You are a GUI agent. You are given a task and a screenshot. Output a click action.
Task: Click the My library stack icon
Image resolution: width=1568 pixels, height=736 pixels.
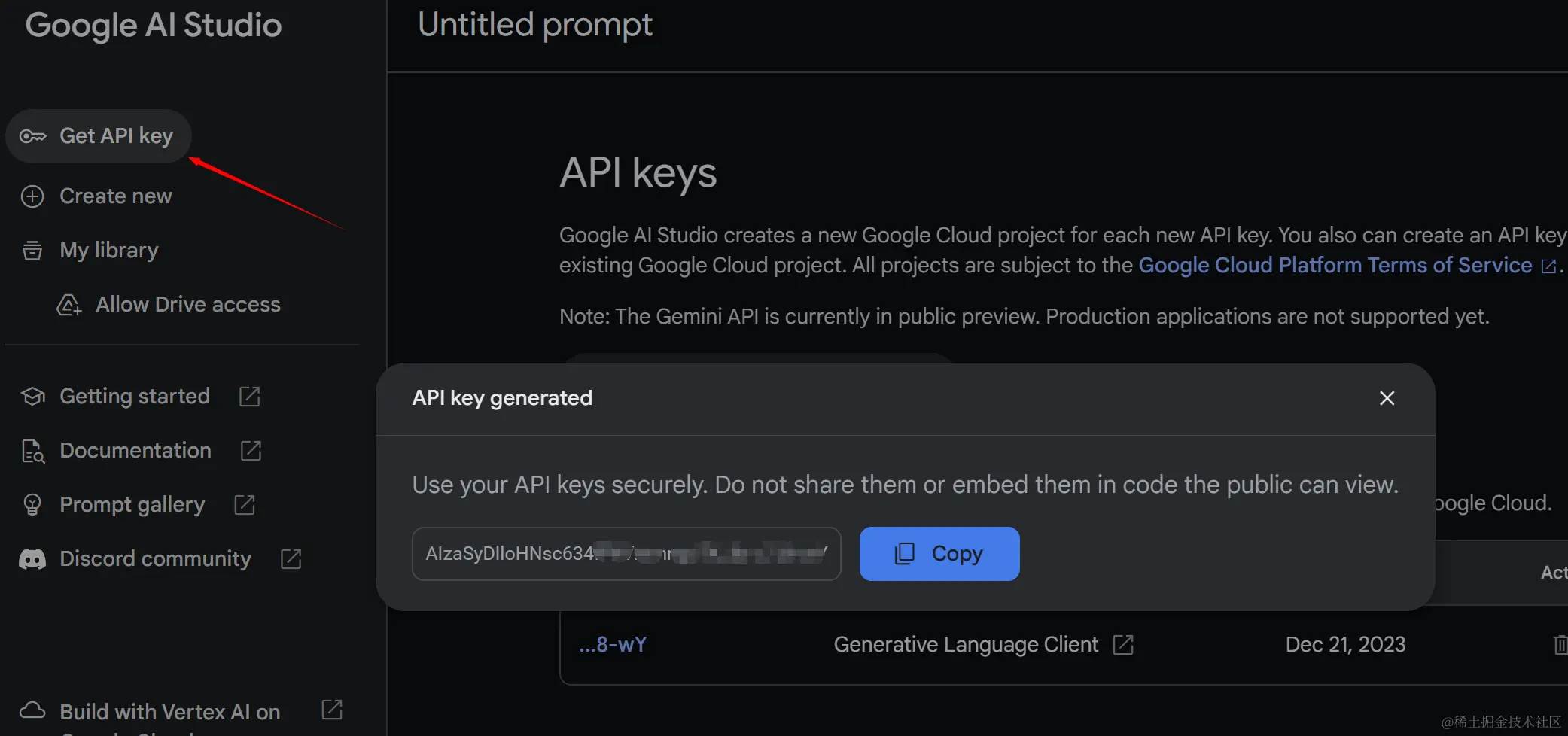click(32, 251)
